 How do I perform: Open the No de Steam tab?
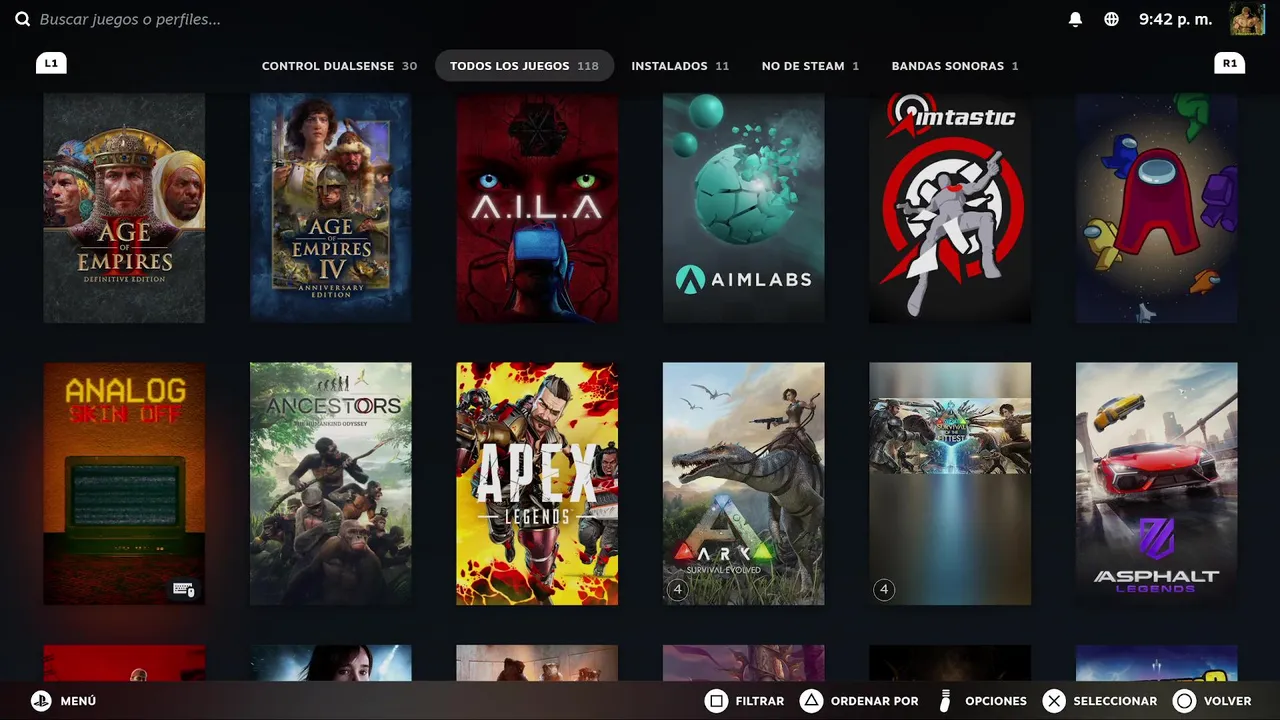pyautogui.click(x=810, y=66)
